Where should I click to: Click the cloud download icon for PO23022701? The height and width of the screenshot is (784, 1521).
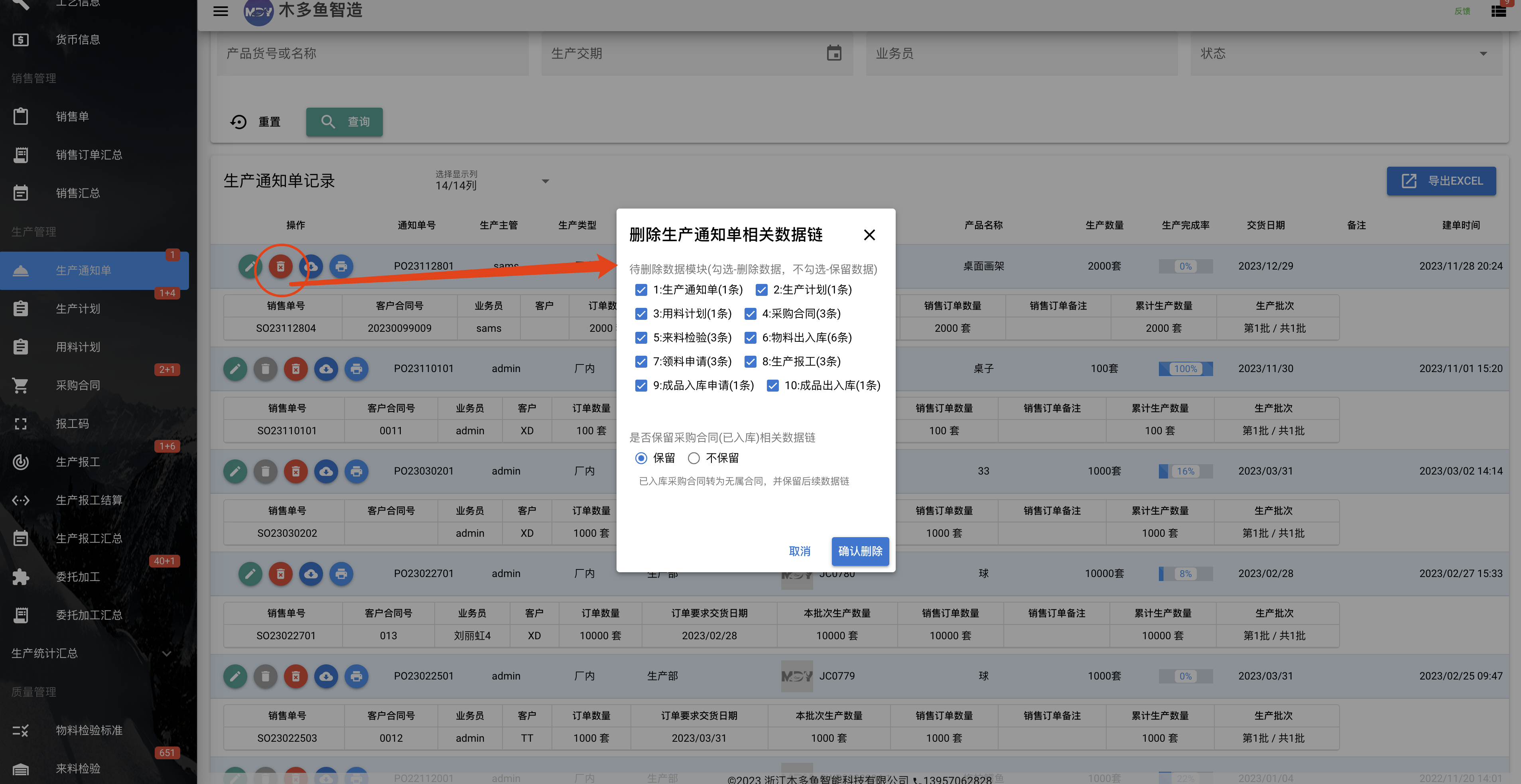coord(311,574)
